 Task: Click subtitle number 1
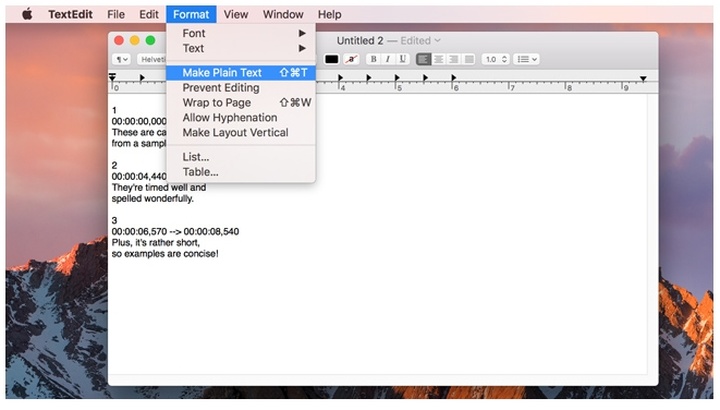(x=114, y=110)
